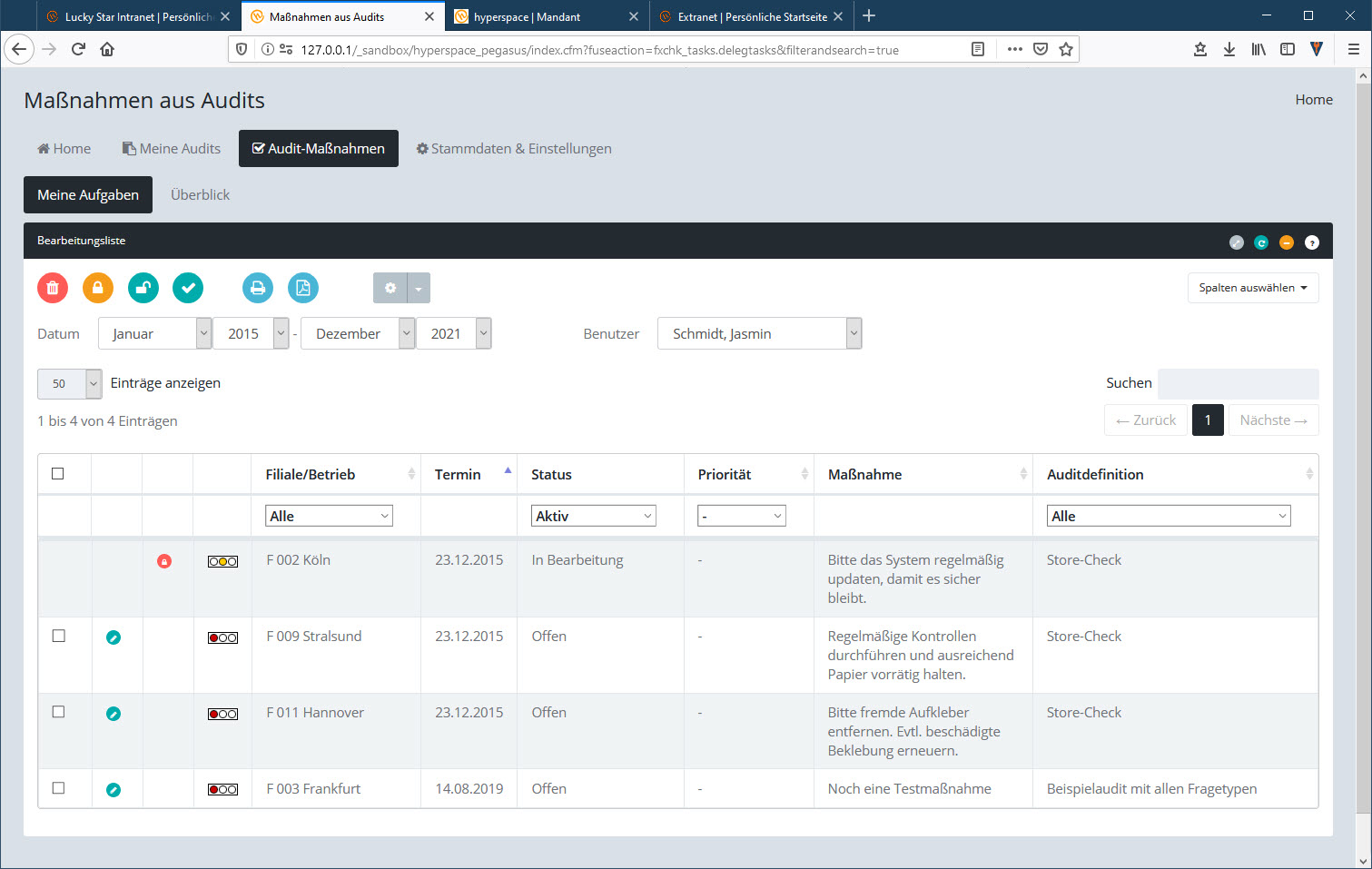Click into the Suchen search field
Image resolution: width=1372 pixels, height=869 pixels.
pyautogui.click(x=1238, y=383)
